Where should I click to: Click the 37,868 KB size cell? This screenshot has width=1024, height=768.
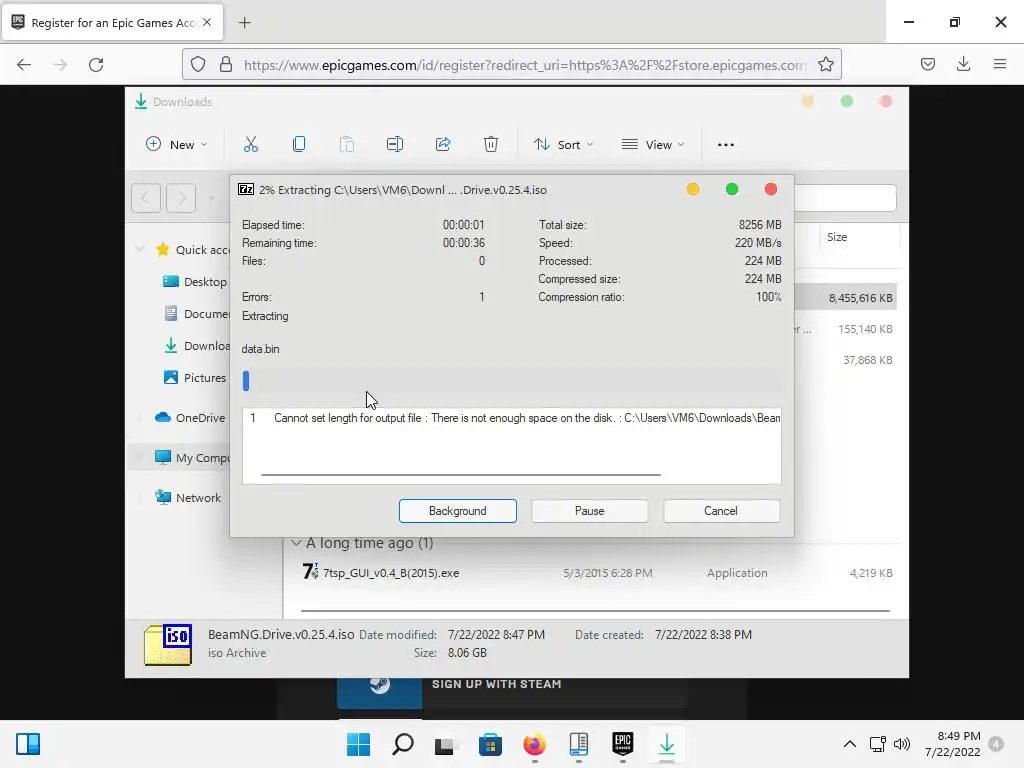click(867, 360)
